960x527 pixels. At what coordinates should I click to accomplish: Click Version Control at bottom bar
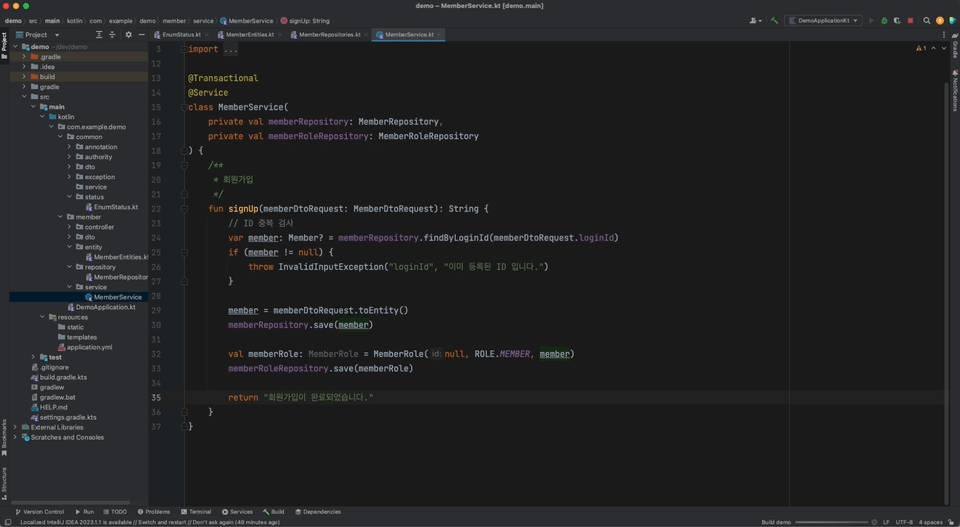pos(40,512)
